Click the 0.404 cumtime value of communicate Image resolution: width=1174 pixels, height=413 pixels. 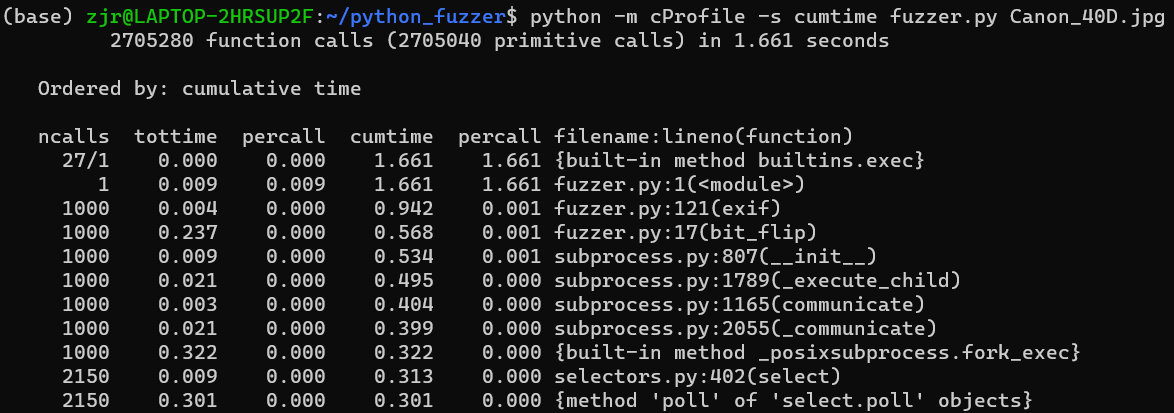pyautogui.click(x=404, y=305)
